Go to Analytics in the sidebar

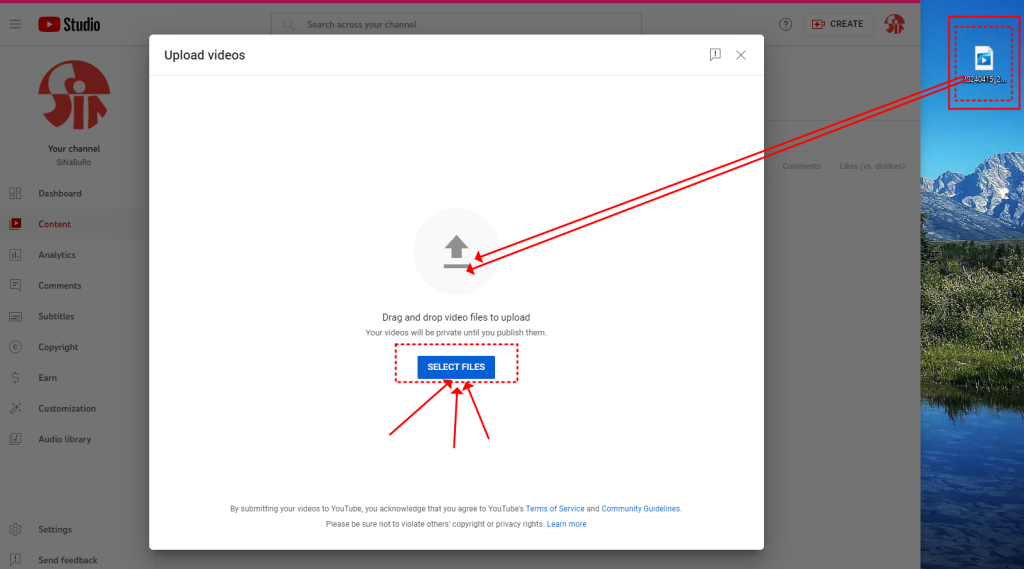[57, 255]
